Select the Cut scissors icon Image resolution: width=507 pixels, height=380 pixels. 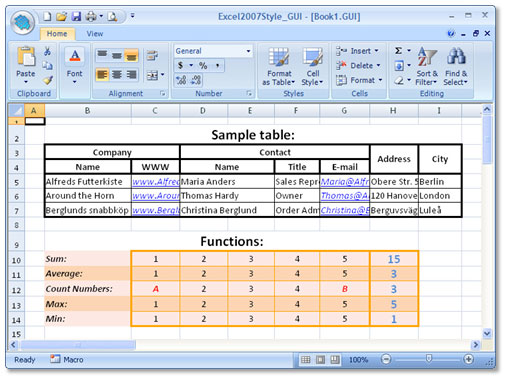point(47,51)
